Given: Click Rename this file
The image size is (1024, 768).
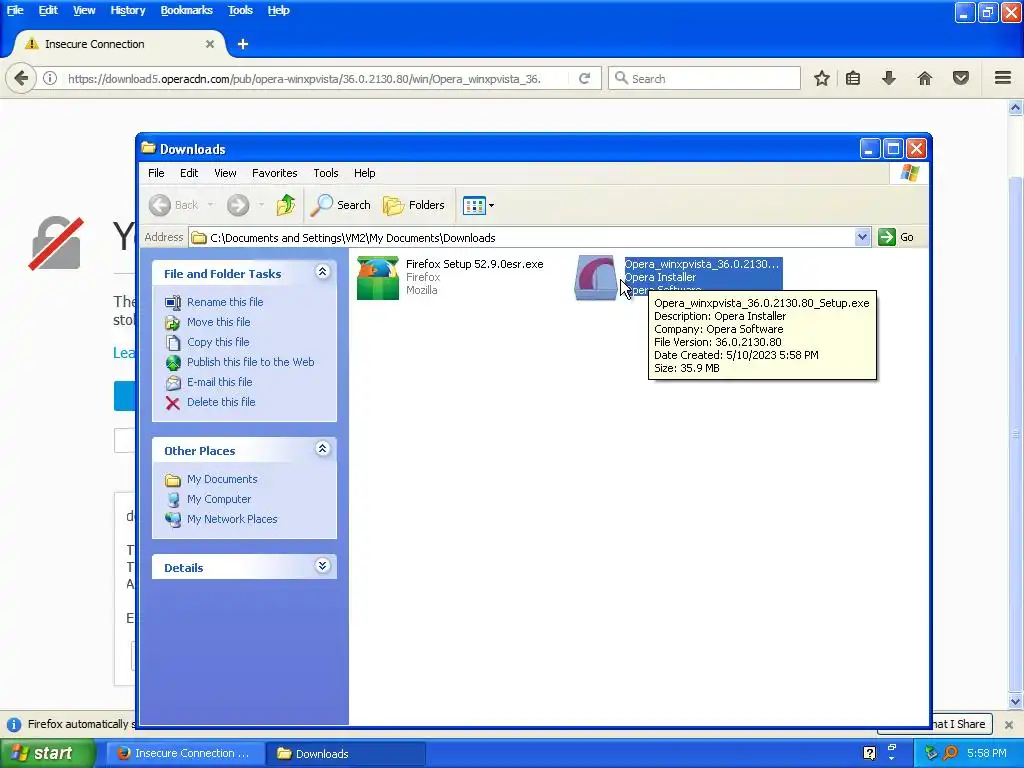Looking at the screenshot, I should click(x=225, y=302).
